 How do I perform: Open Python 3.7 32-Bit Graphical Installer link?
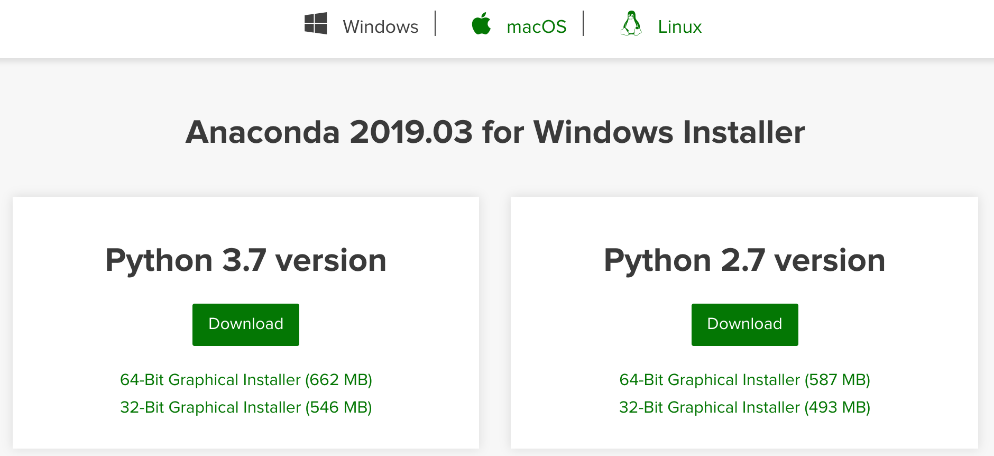[246, 407]
